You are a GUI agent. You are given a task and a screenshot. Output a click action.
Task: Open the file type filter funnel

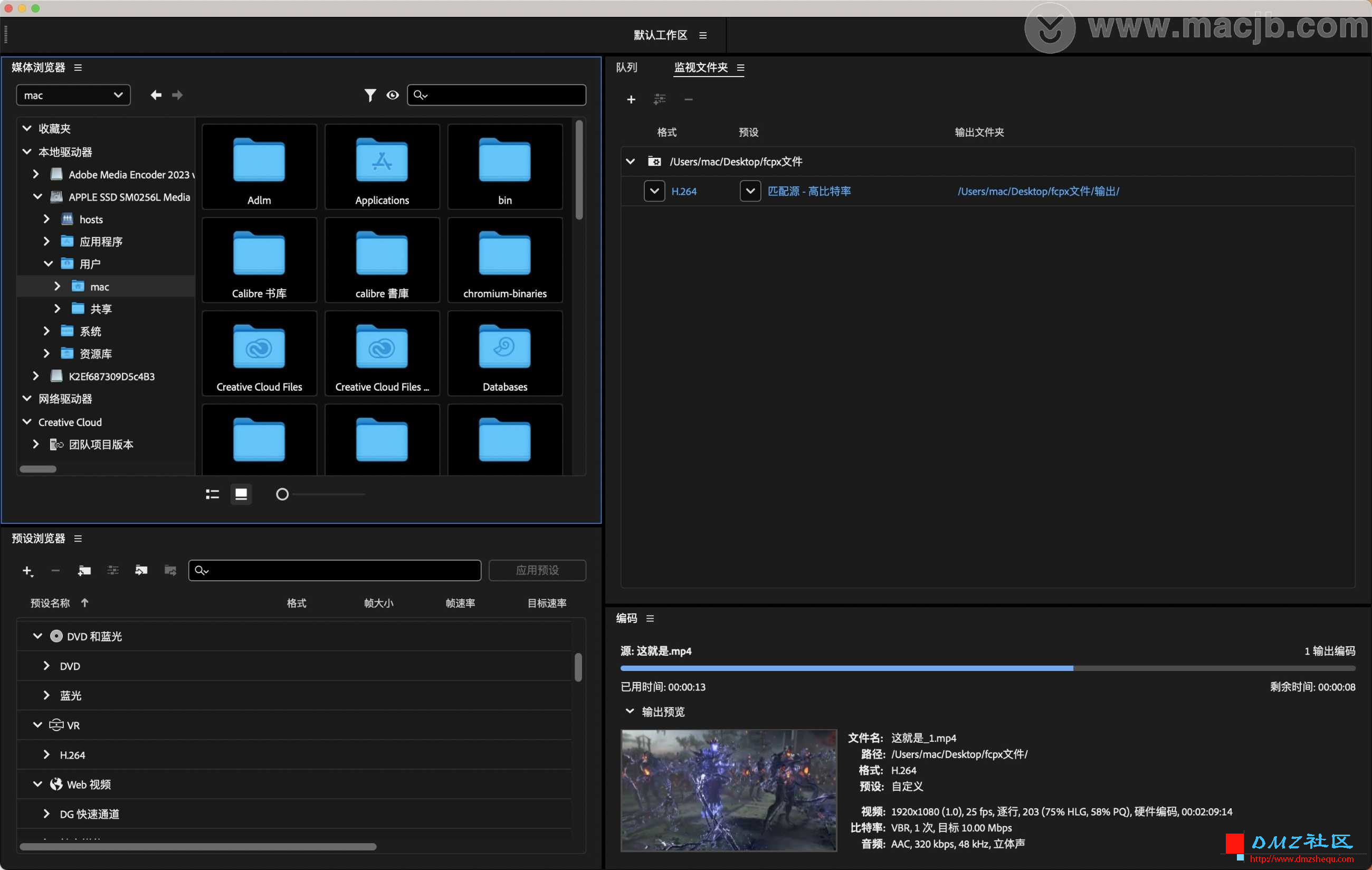click(370, 94)
